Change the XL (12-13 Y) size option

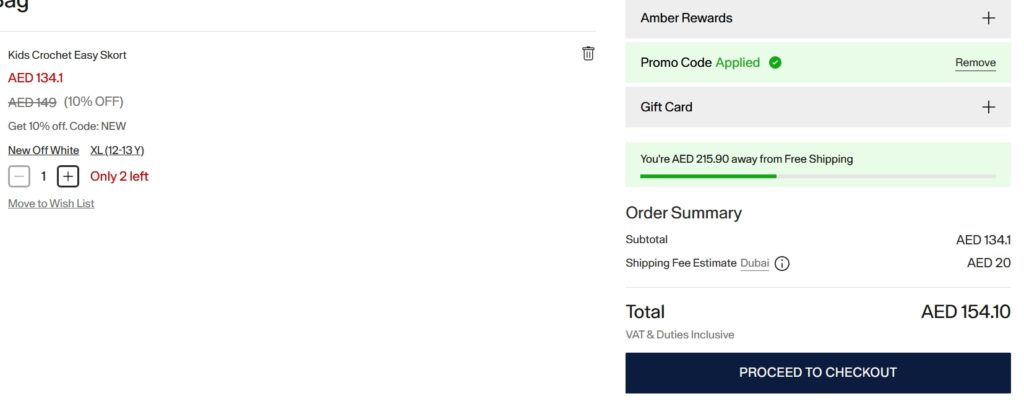point(117,150)
